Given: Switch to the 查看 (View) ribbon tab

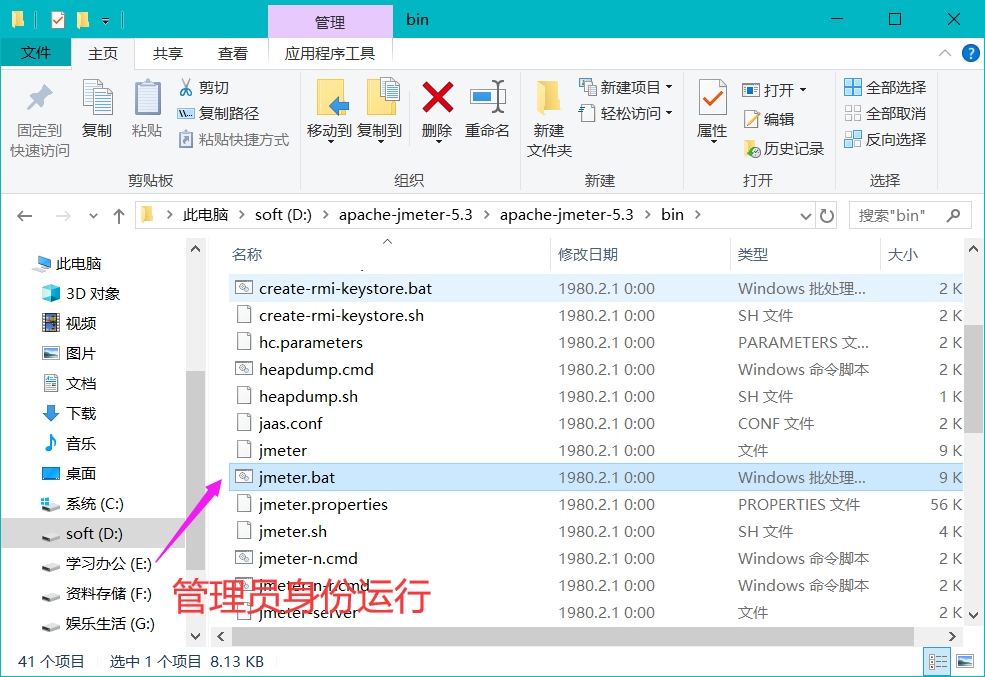Looking at the screenshot, I should click(233, 53).
